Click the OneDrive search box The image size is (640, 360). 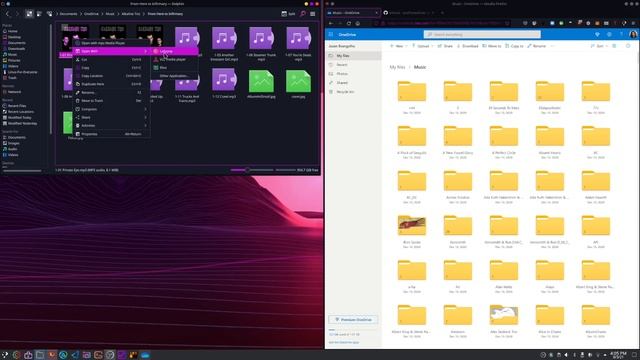(x=482, y=35)
